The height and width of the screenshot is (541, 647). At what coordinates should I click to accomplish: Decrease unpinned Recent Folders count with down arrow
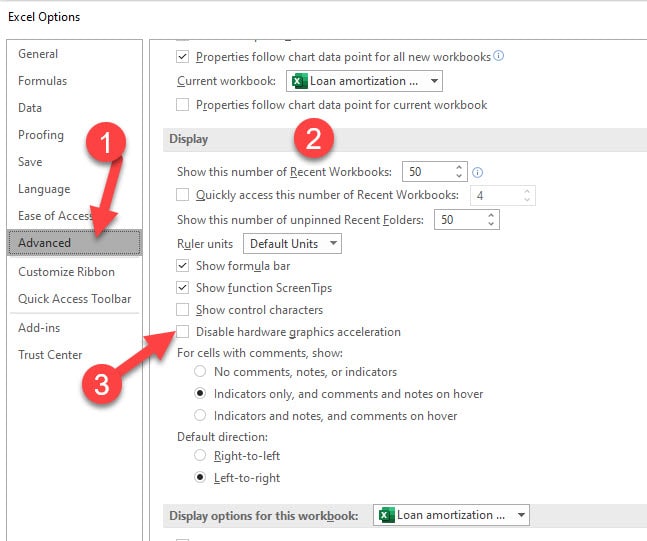[491, 224]
